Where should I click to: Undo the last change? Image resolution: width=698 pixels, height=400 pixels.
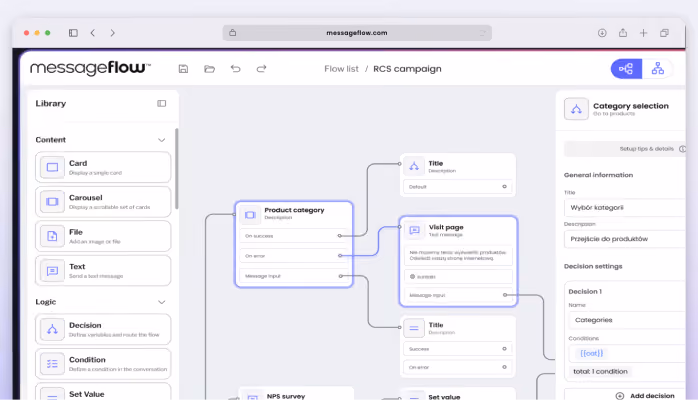click(x=235, y=69)
